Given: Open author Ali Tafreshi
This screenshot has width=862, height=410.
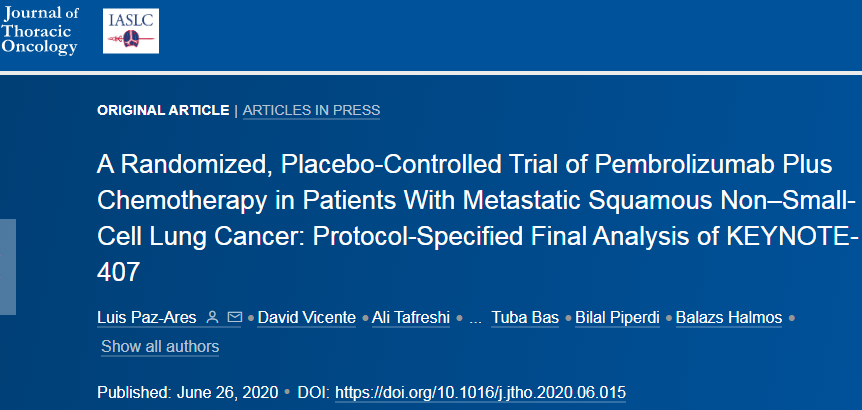Looking at the screenshot, I should (412, 318).
